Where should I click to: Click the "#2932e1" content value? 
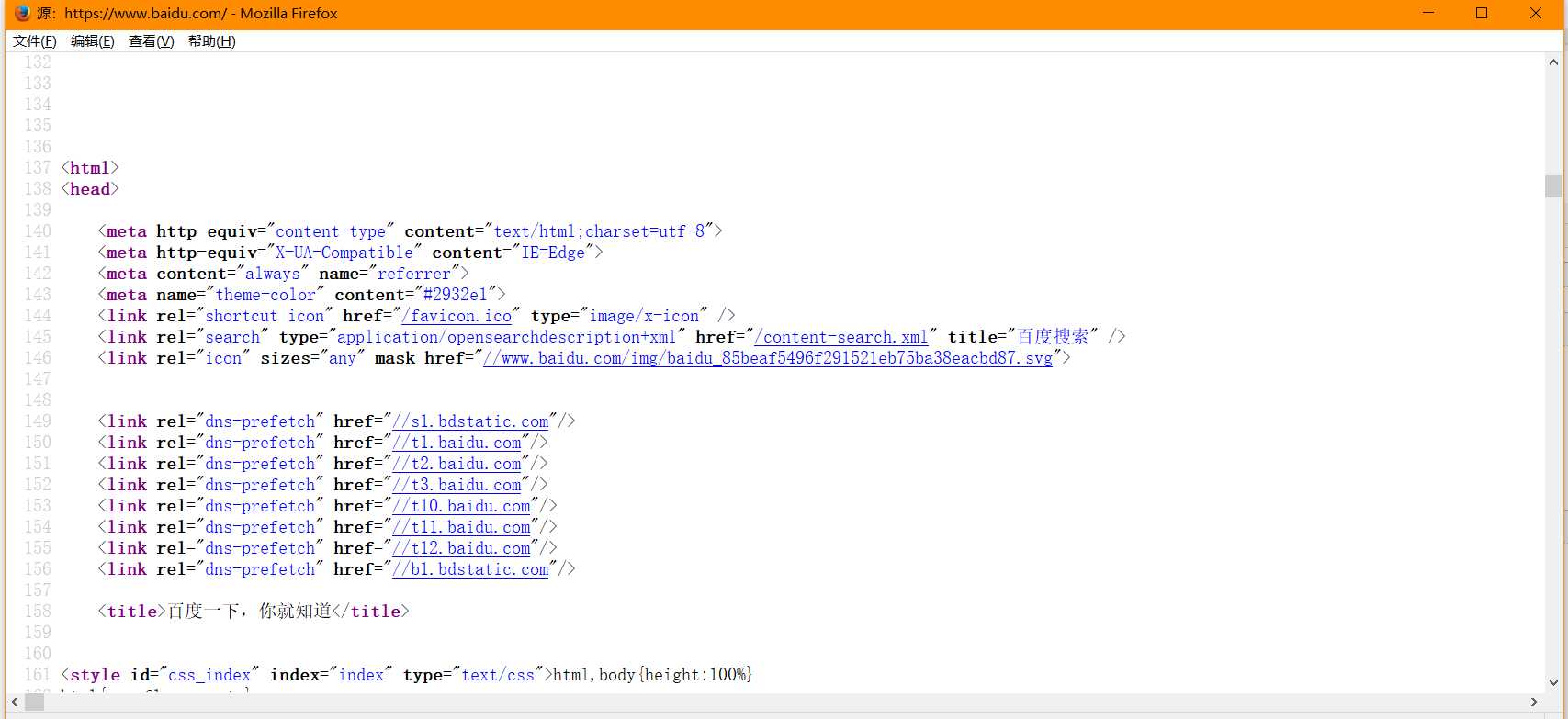click(x=456, y=295)
